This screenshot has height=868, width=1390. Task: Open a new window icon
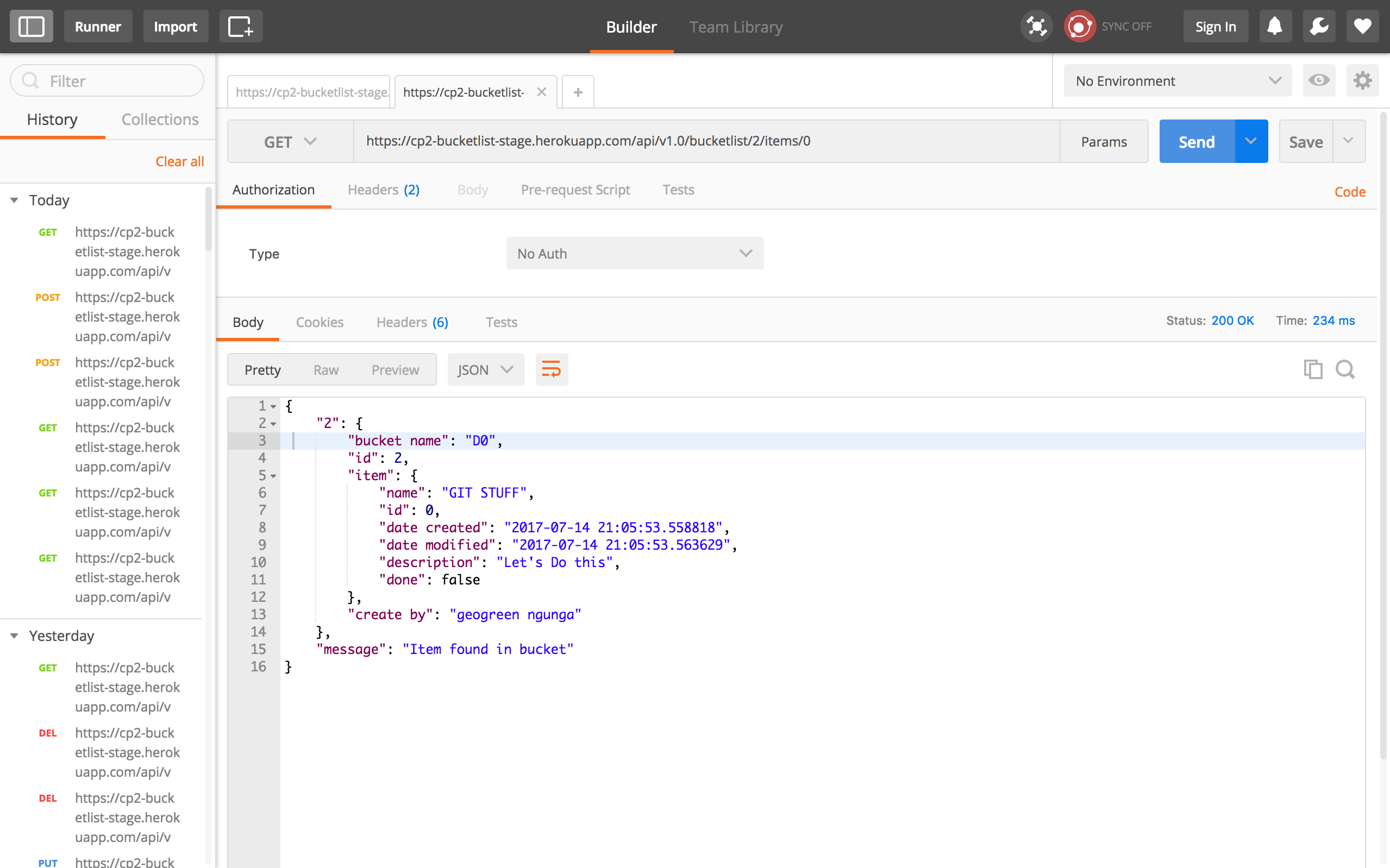tap(241, 27)
